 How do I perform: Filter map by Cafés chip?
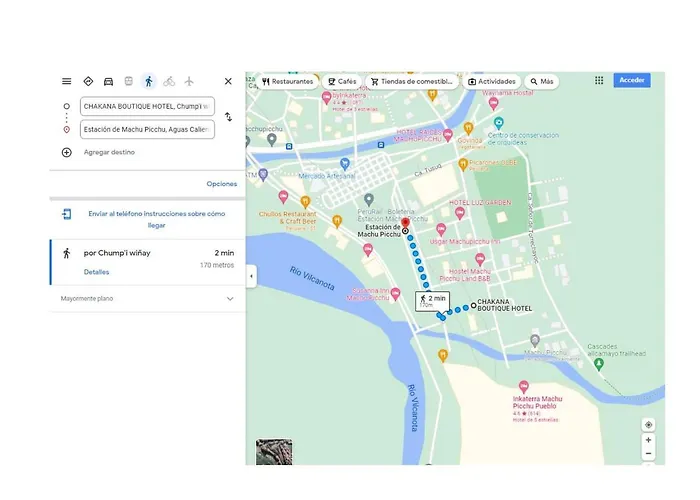342,81
